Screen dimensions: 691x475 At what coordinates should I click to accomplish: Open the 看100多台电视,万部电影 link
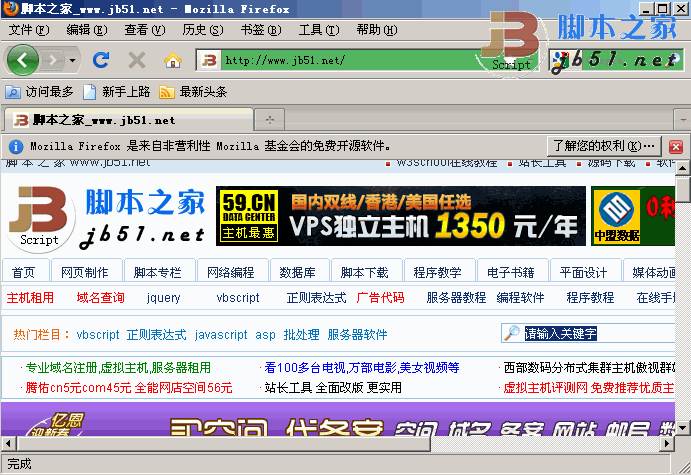[362, 367]
